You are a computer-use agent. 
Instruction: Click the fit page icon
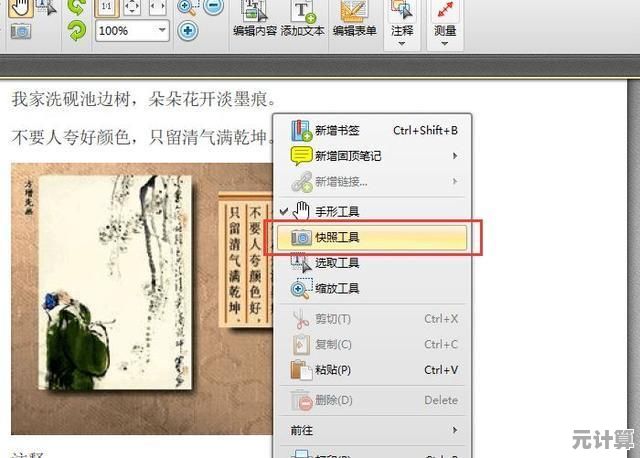133,7
